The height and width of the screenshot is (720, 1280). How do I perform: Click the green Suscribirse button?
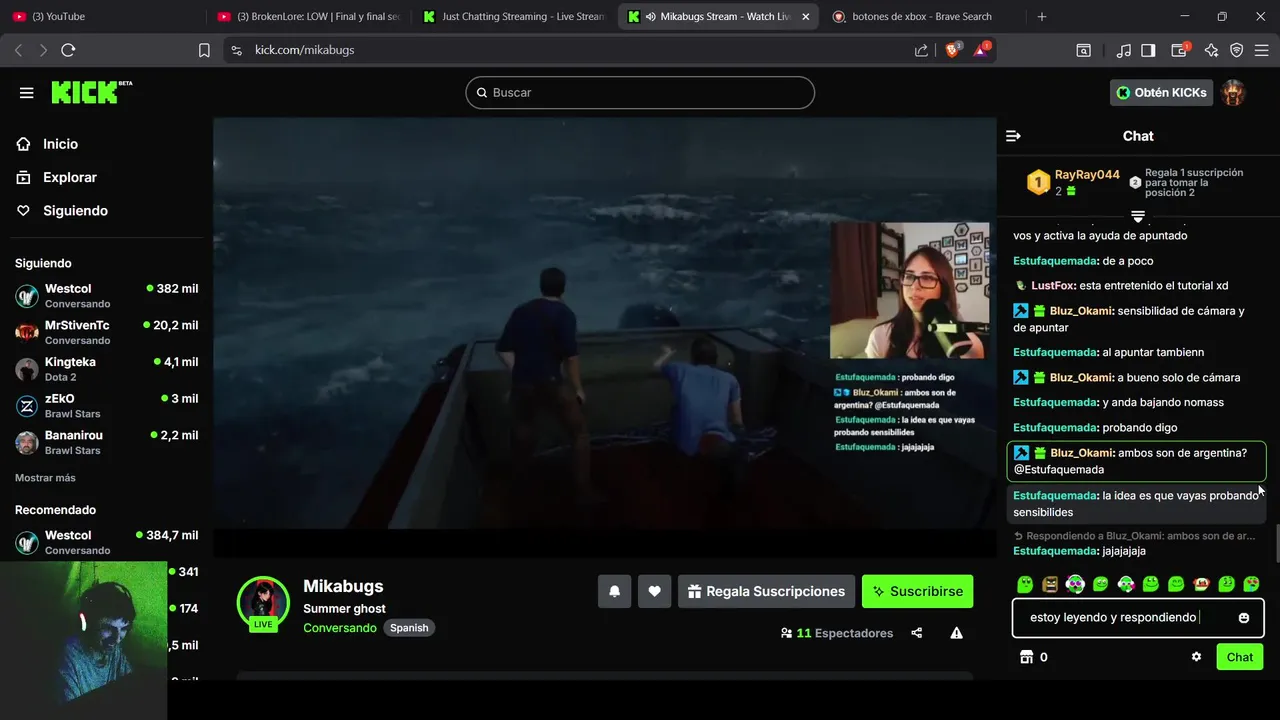[917, 591]
